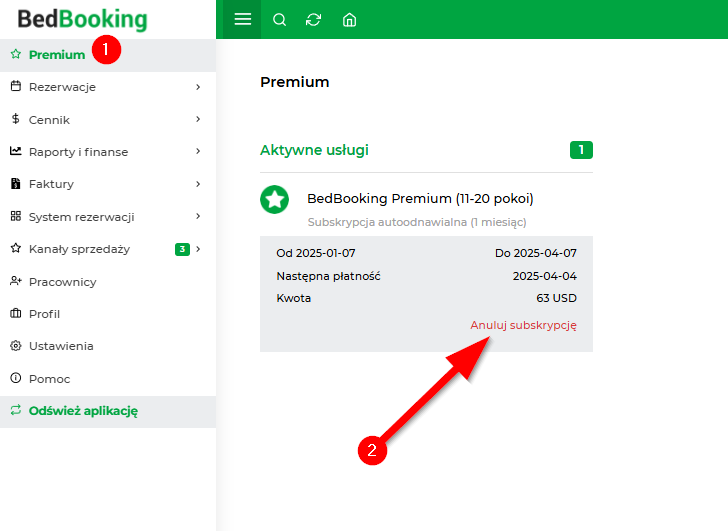Image resolution: width=728 pixels, height=531 pixels.
Task: Click the dollar icon beside Cennik
Action: (x=16, y=119)
